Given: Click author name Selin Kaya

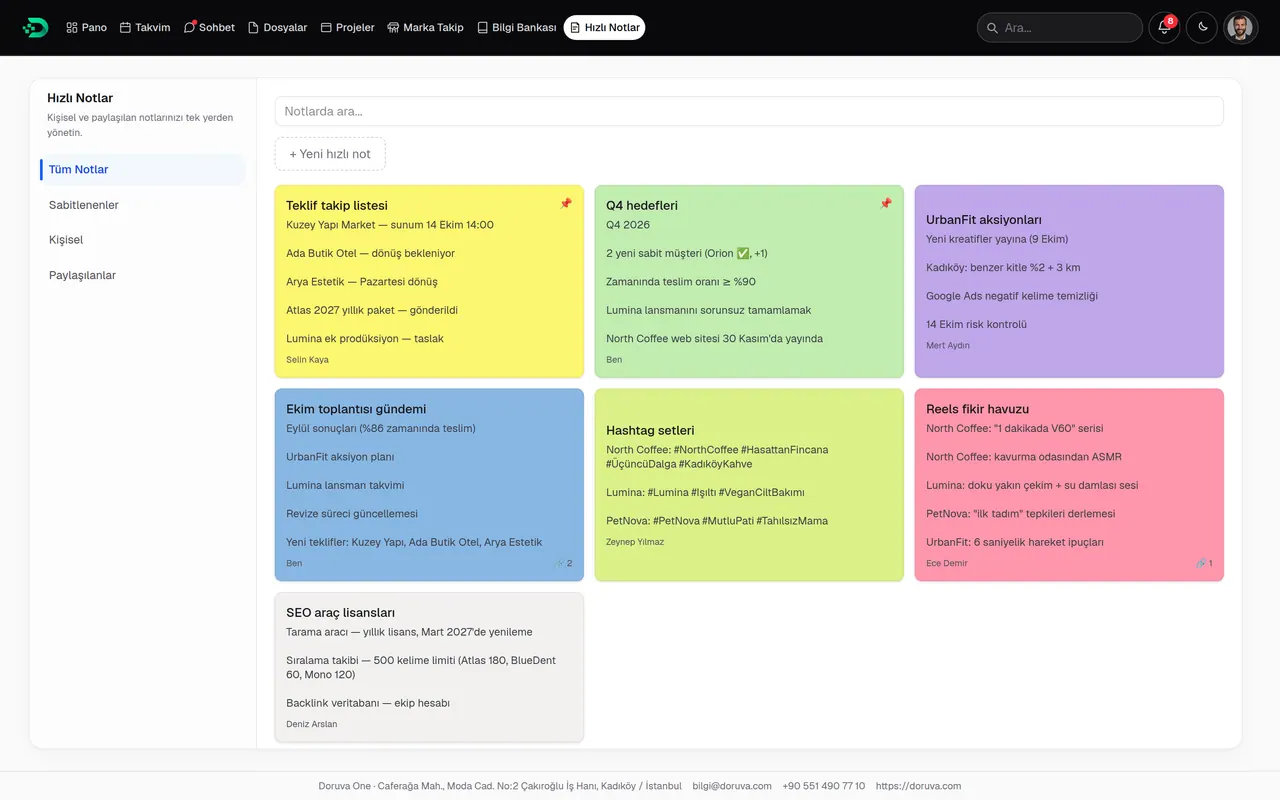Looking at the screenshot, I should point(307,360).
